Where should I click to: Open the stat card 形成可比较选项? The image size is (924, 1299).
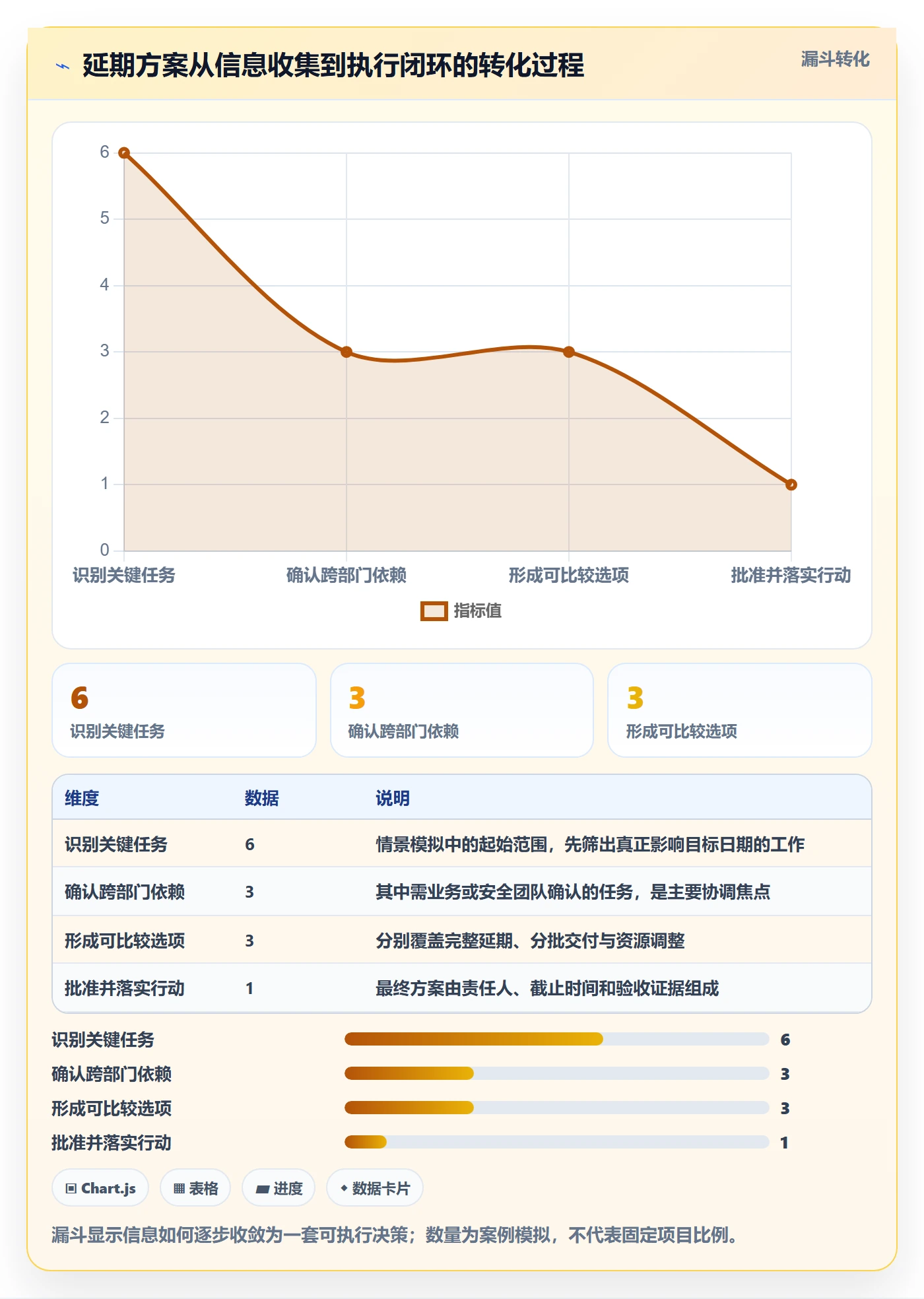740,710
